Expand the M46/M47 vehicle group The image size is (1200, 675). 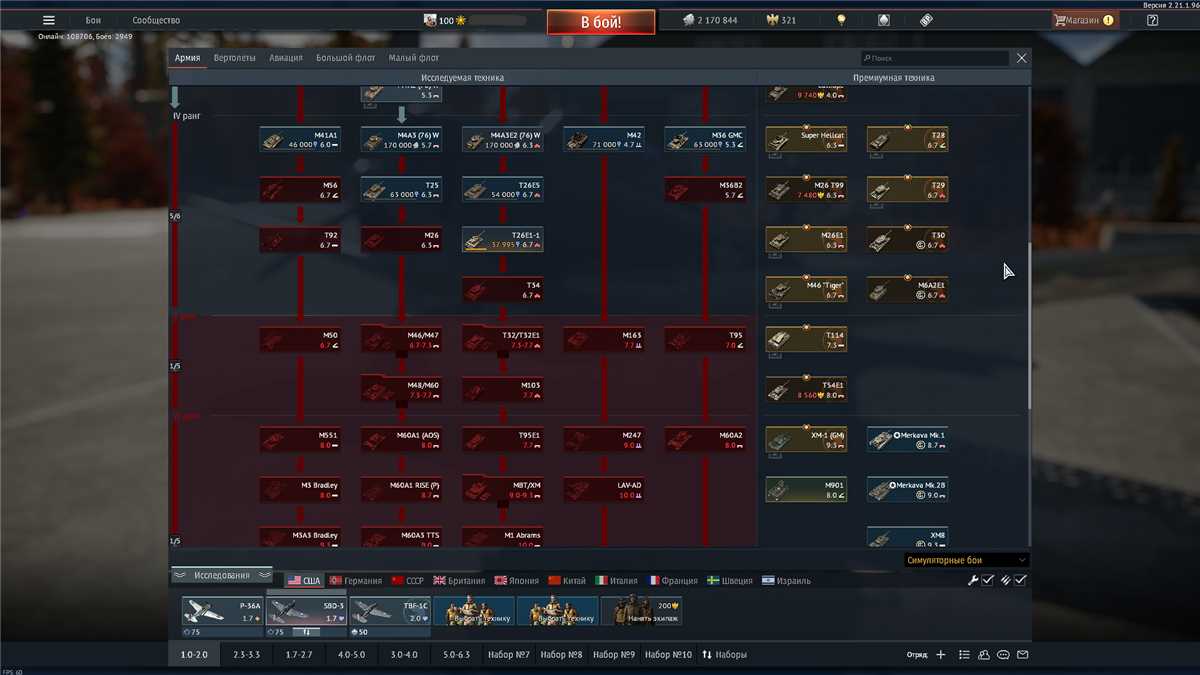(x=402, y=339)
